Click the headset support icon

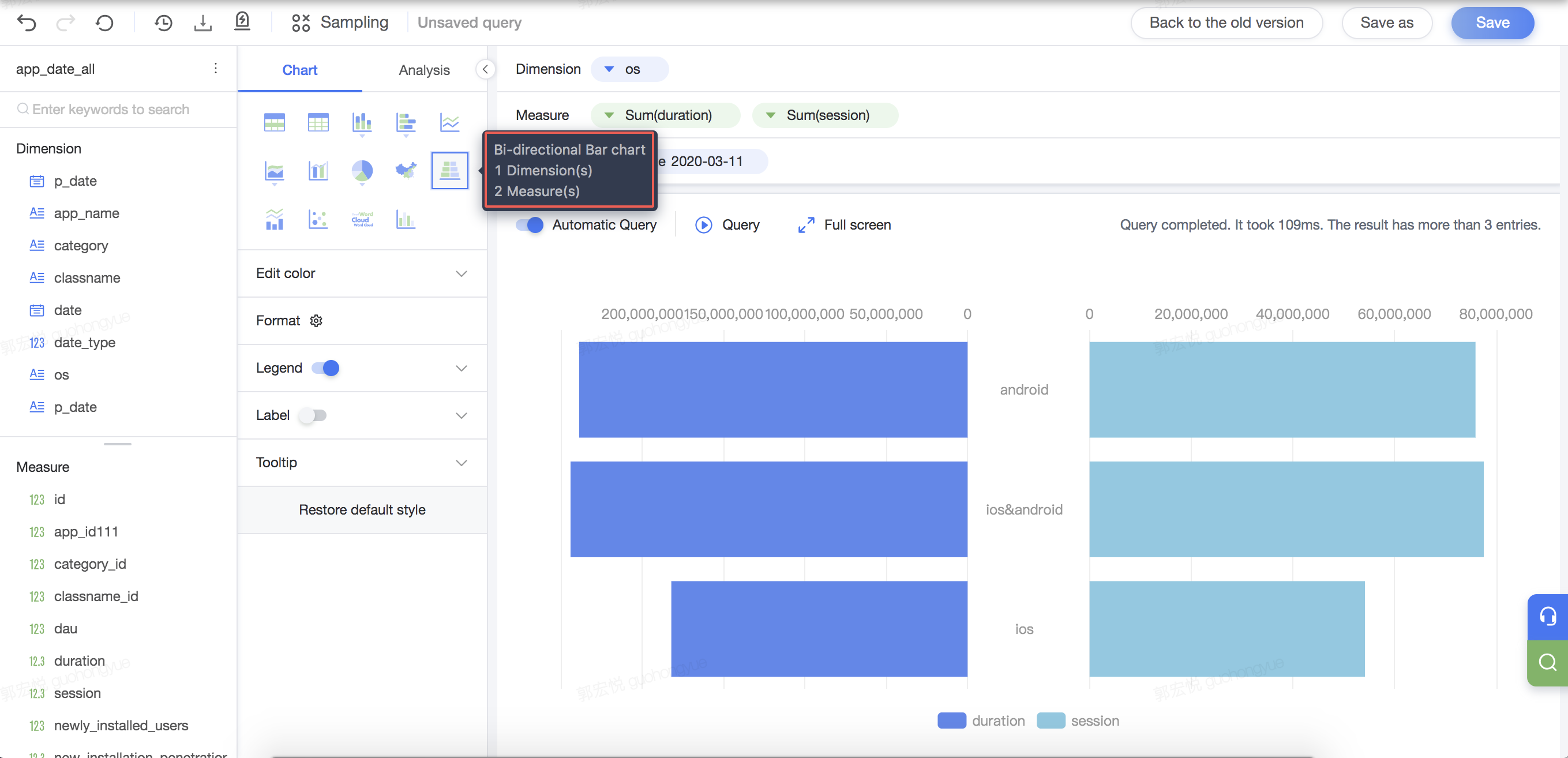pyautogui.click(x=1547, y=616)
